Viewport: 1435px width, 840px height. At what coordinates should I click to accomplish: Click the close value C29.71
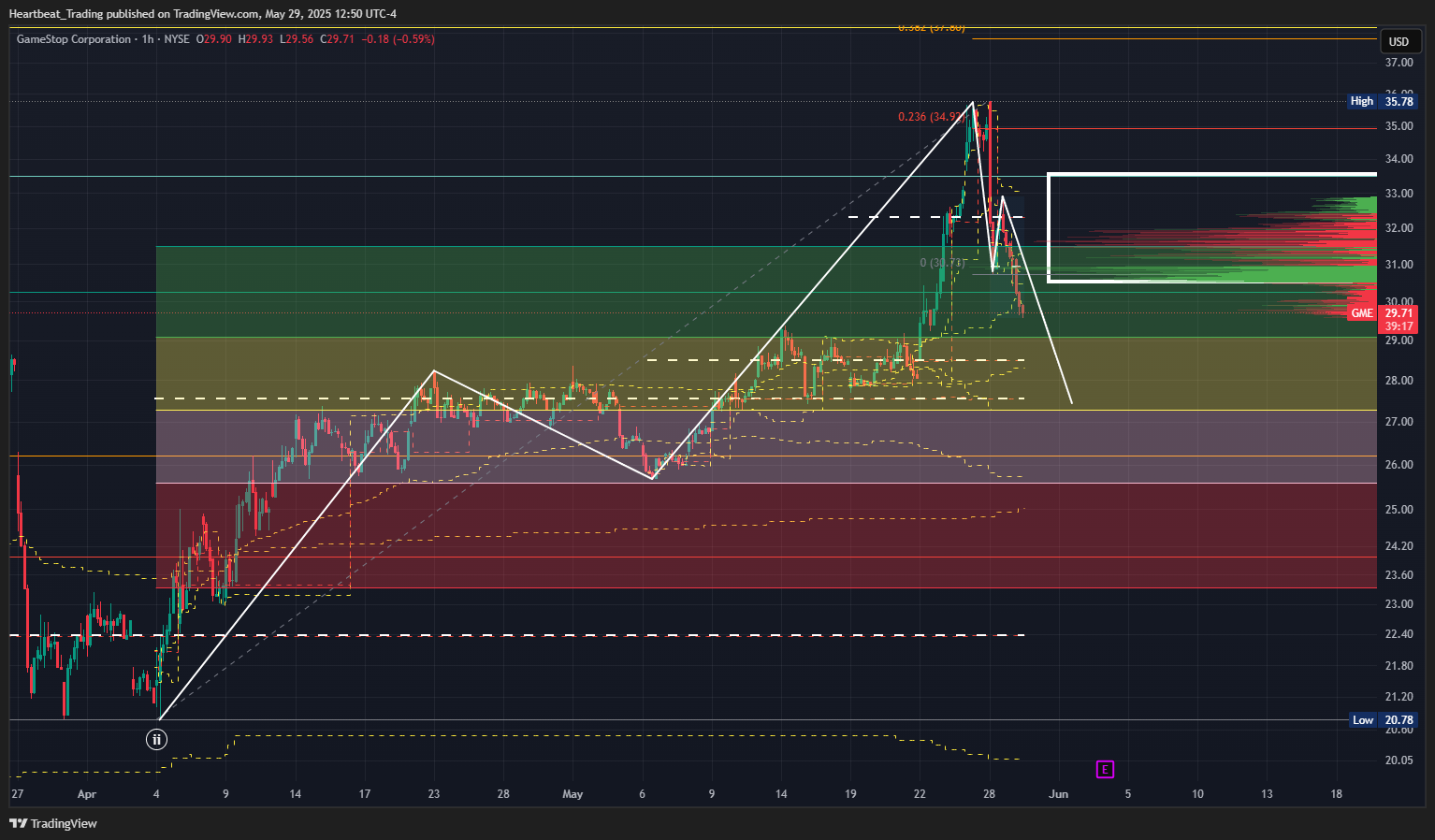click(338, 39)
